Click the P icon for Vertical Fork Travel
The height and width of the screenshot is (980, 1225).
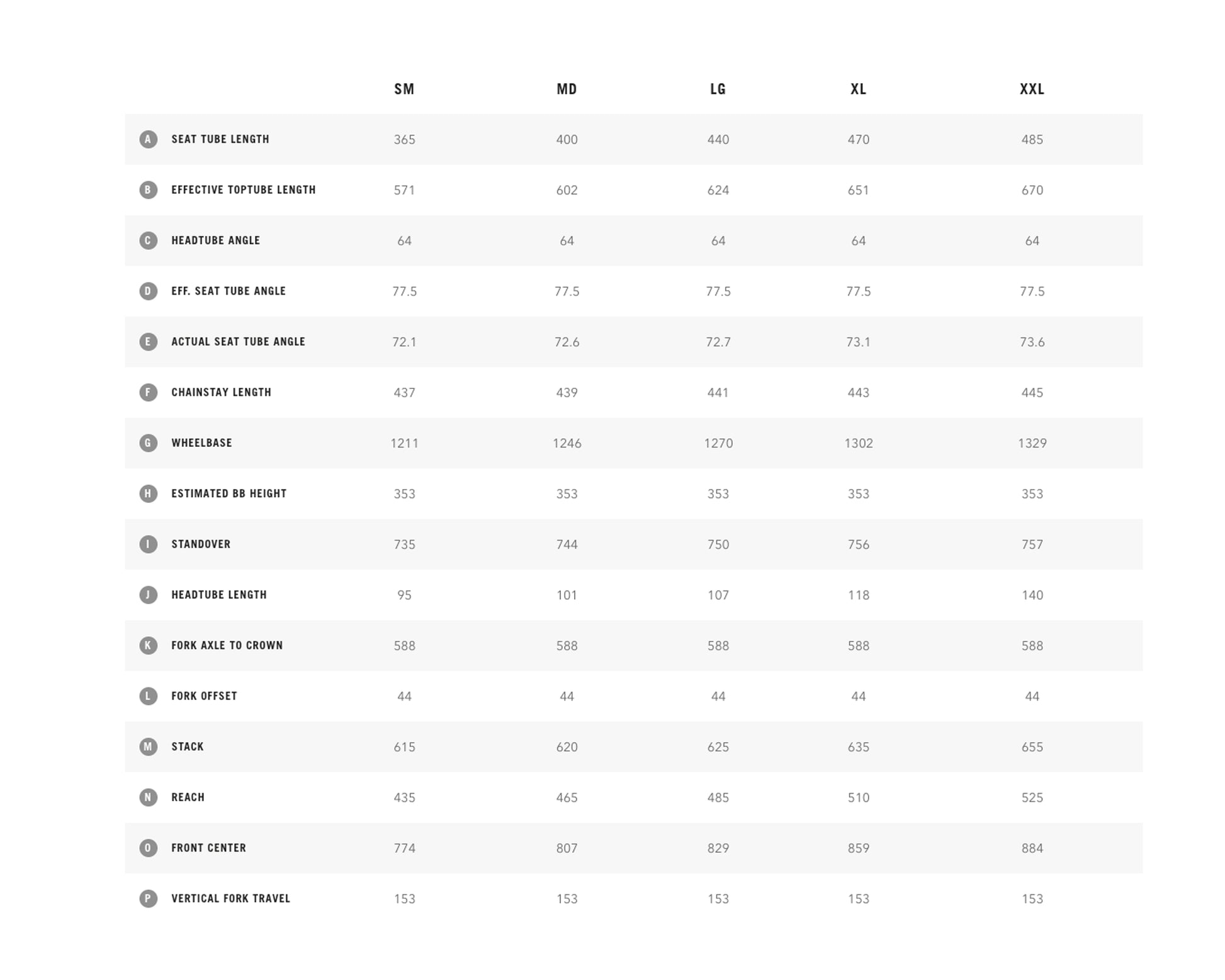[148, 898]
